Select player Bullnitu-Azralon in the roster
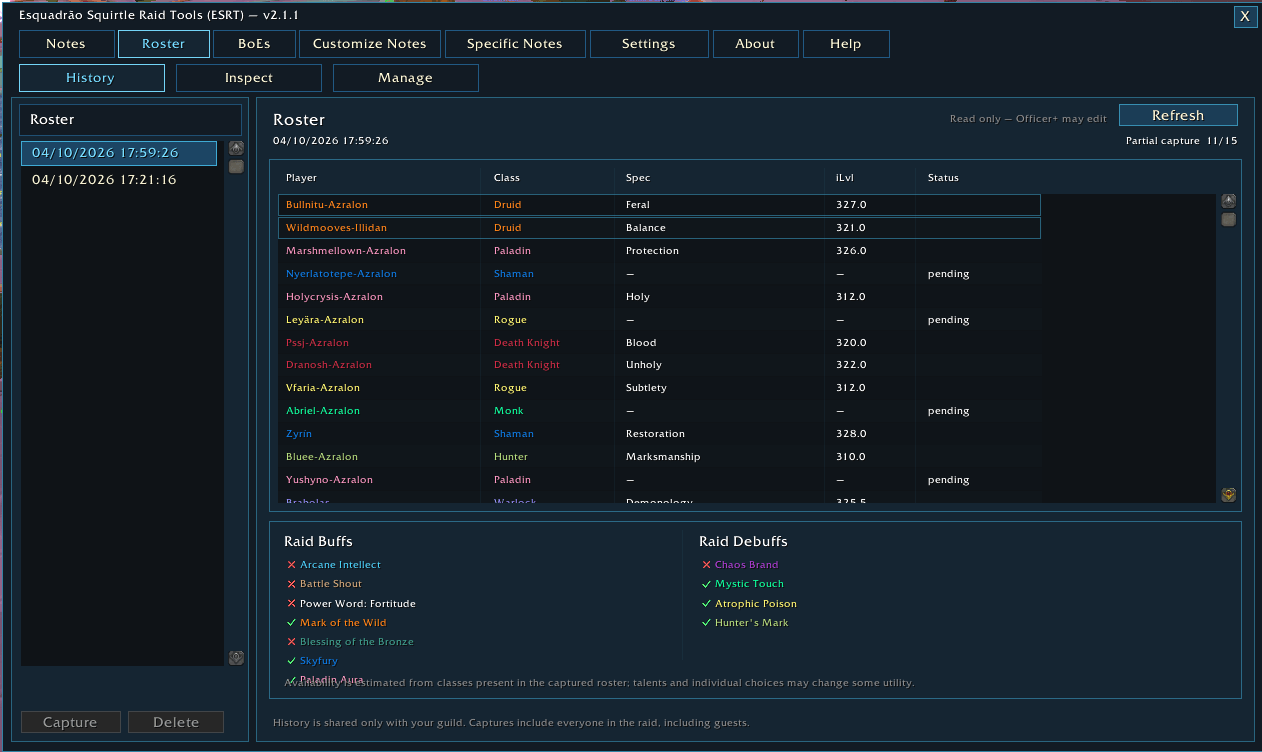This screenshot has width=1262, height=752. pos(659,205)
